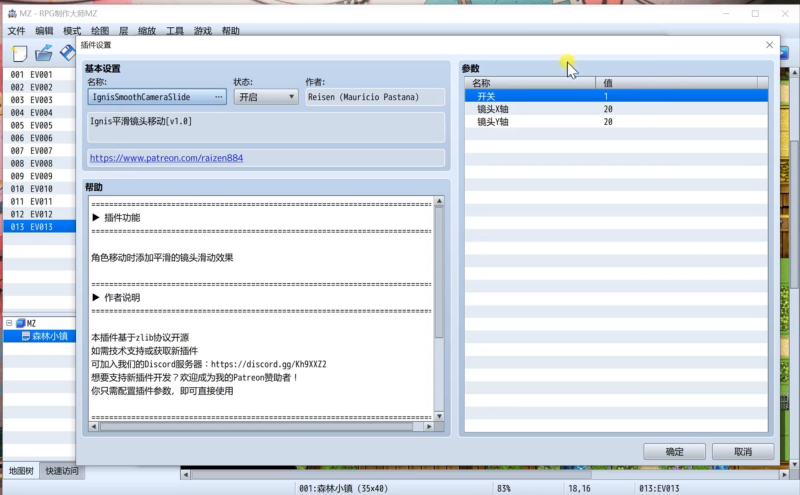Collapse the MZ project tree node
Viewport: 800px width, 495px height.
point(9,323)
